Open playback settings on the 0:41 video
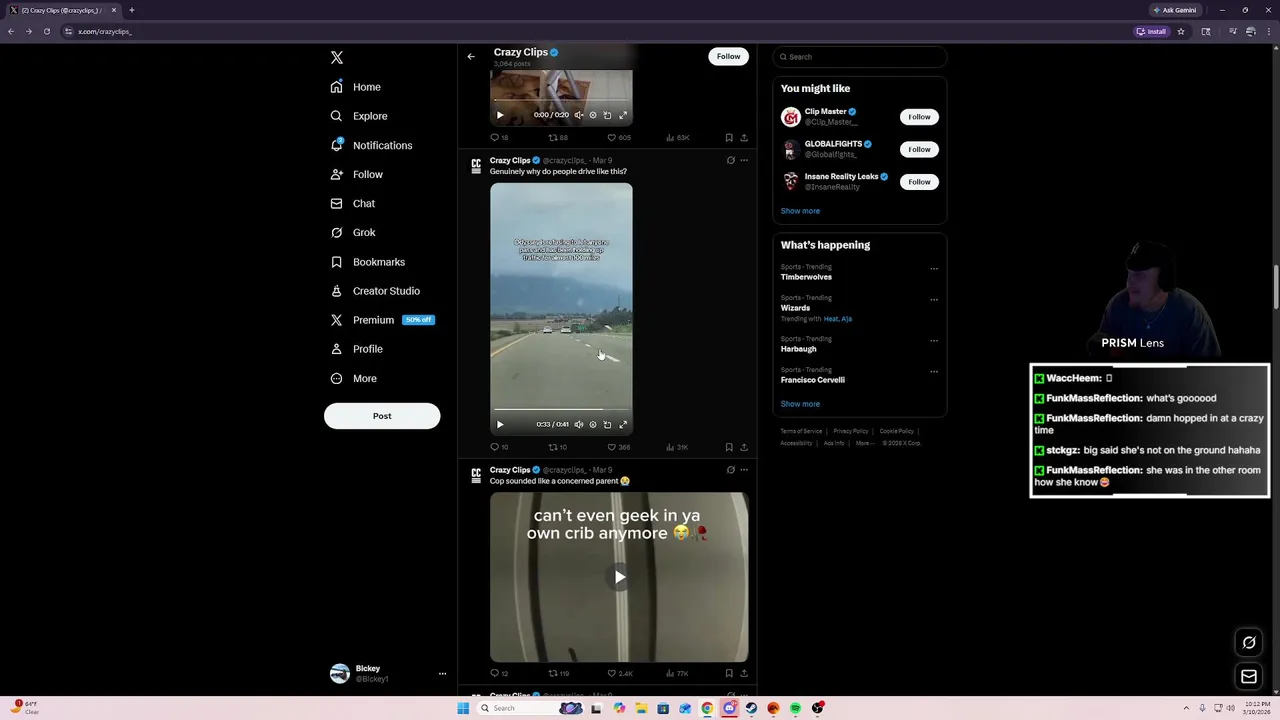Screen dimensions: 1280x720 pos(593,424)
